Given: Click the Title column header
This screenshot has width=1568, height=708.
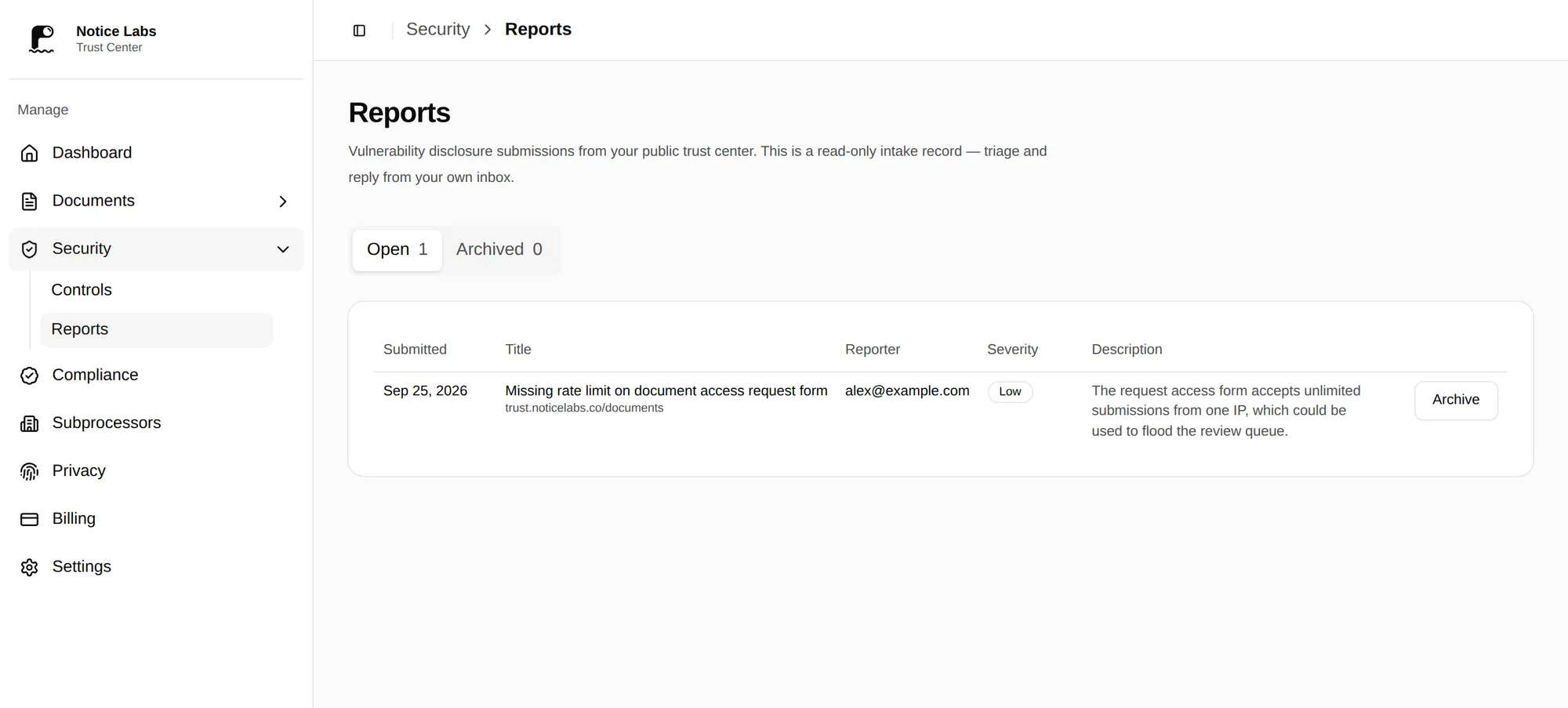Looking at the screenshot, I should click(518, 350).
